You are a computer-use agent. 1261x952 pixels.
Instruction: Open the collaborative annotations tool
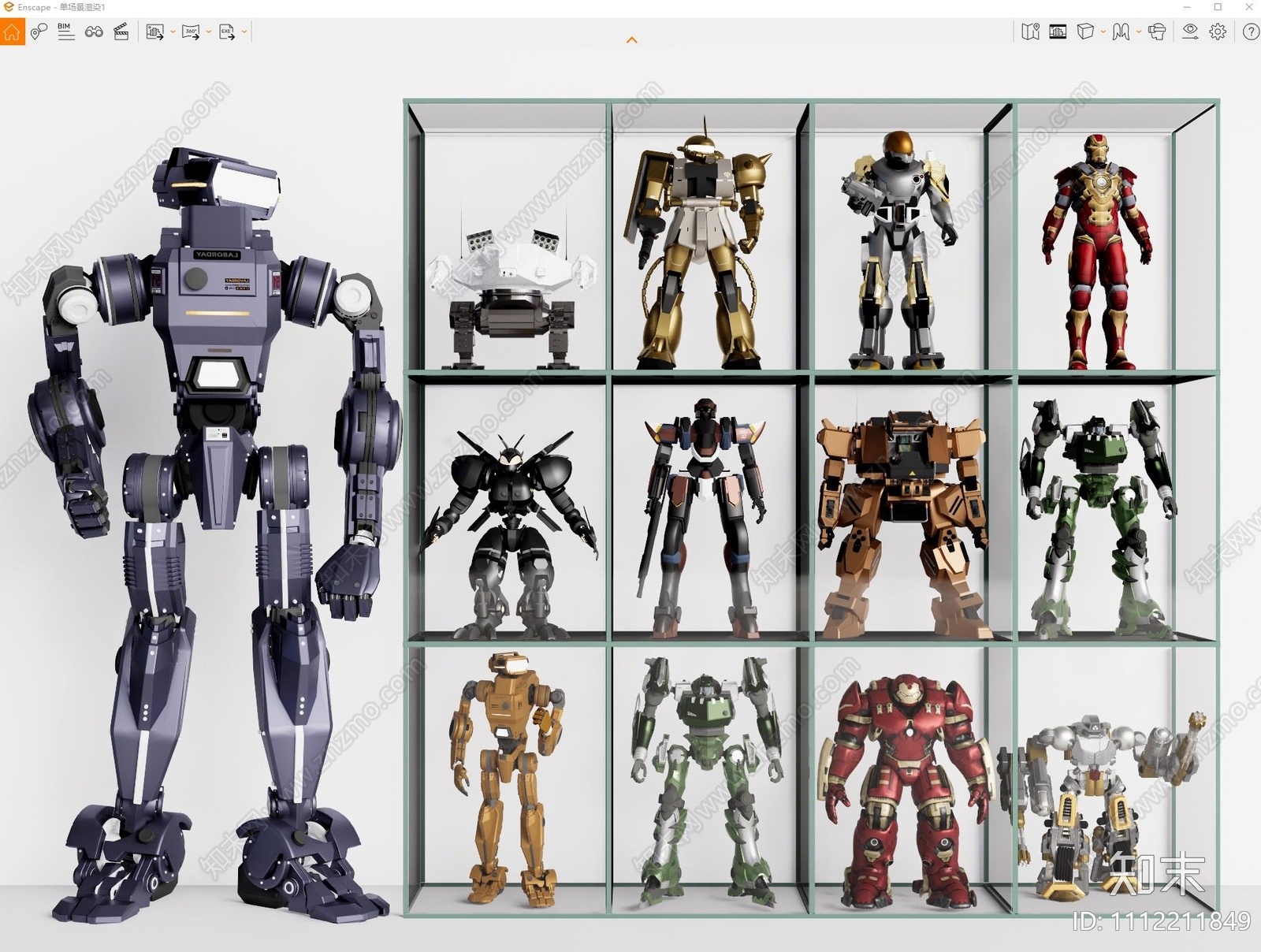click(39, 32)
